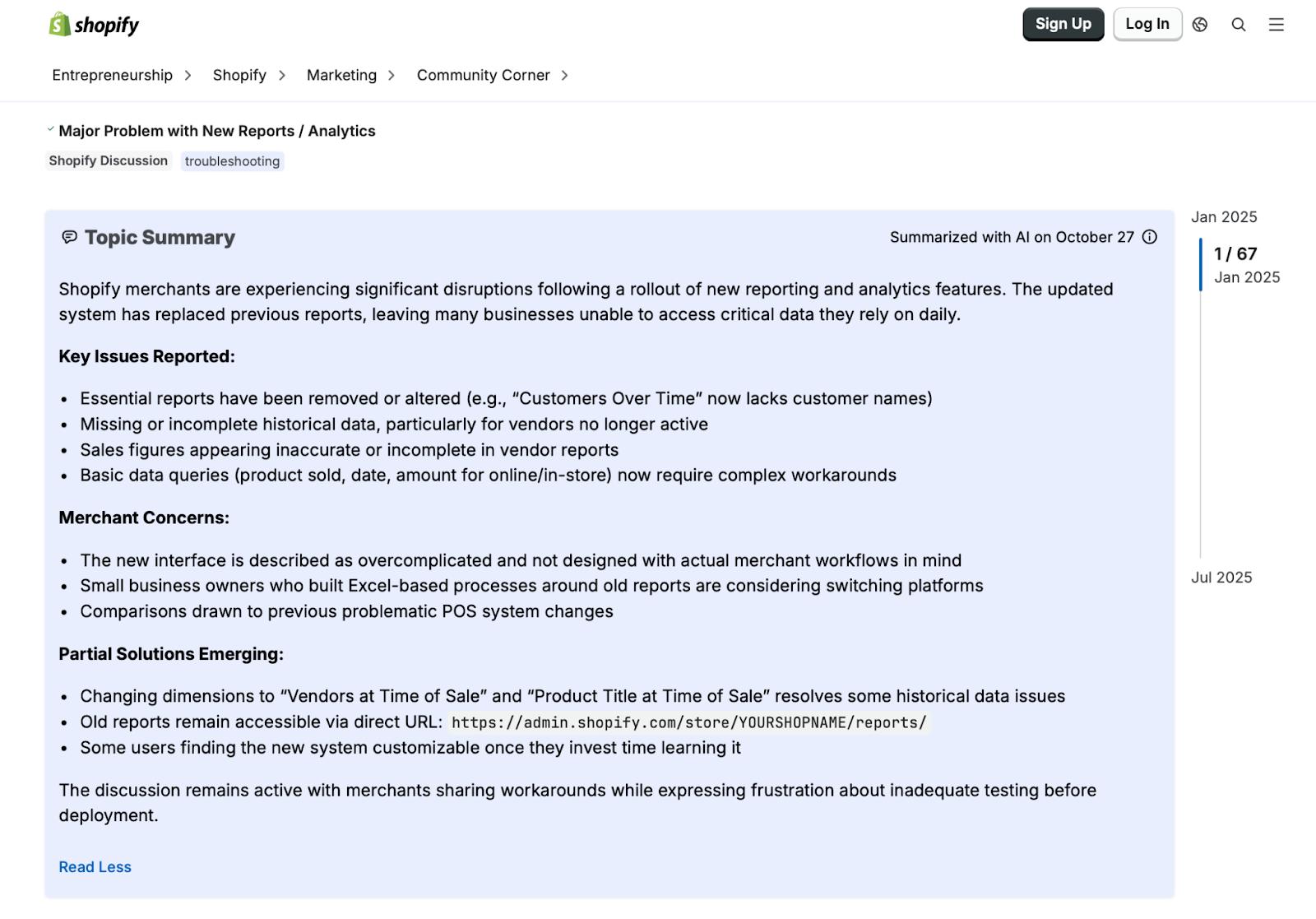Open the Shopify Discussion category
The height and width of the screenshot is (919, 1316).
point(108,160)
